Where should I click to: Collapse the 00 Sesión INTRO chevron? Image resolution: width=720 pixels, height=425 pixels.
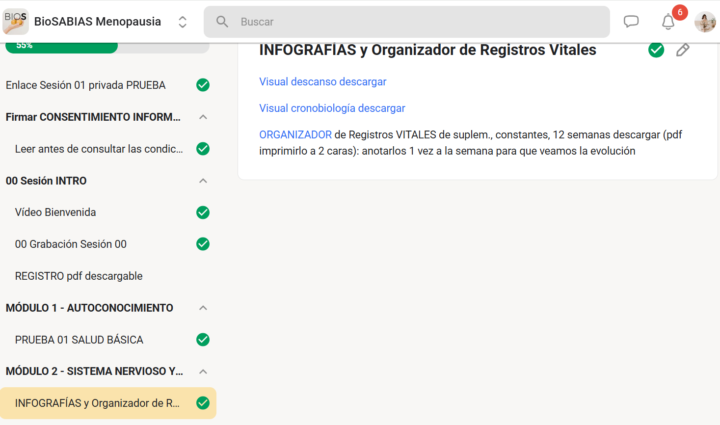point(203,181)
